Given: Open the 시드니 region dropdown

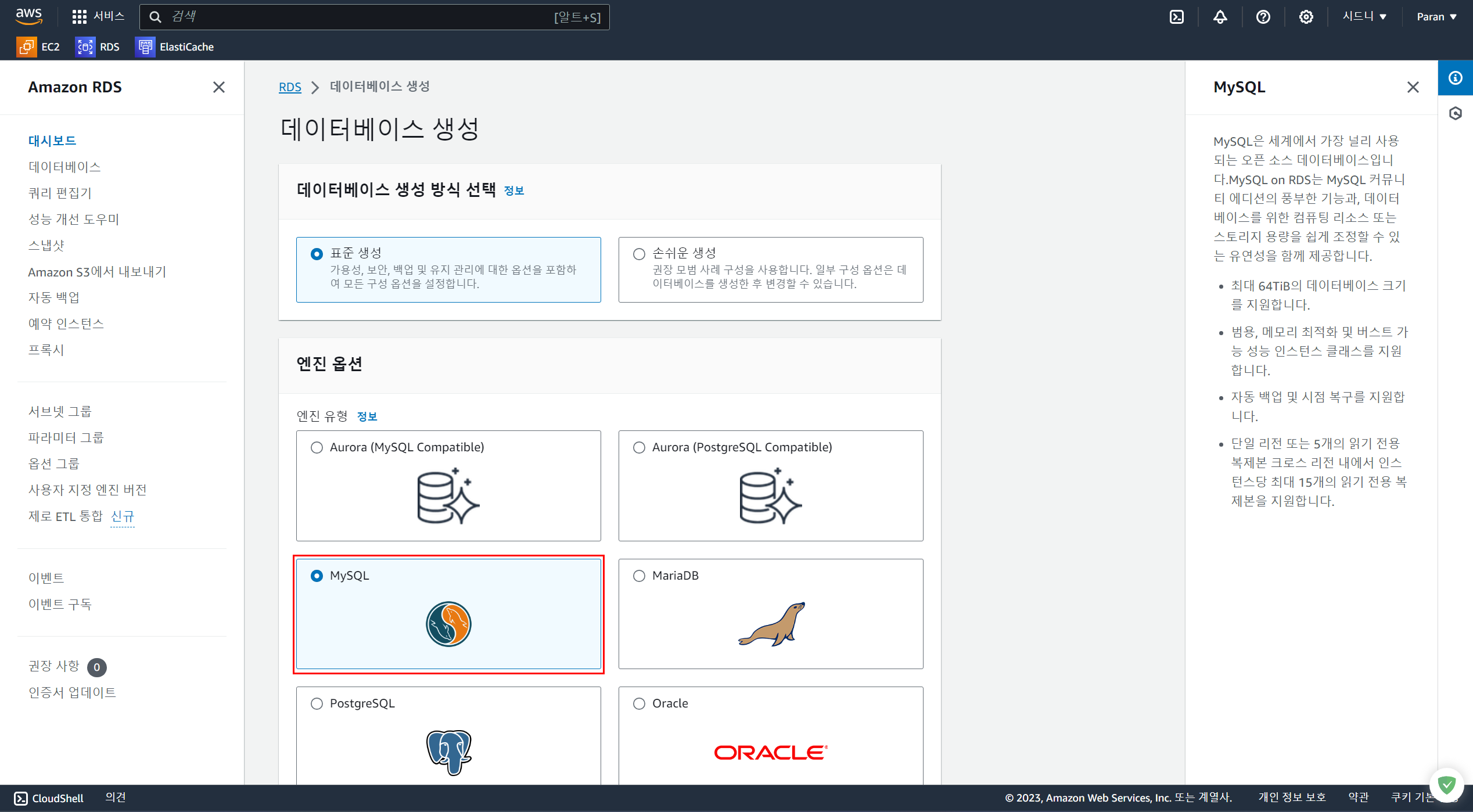Looking at the screenshot, I should pos(1364,16).
